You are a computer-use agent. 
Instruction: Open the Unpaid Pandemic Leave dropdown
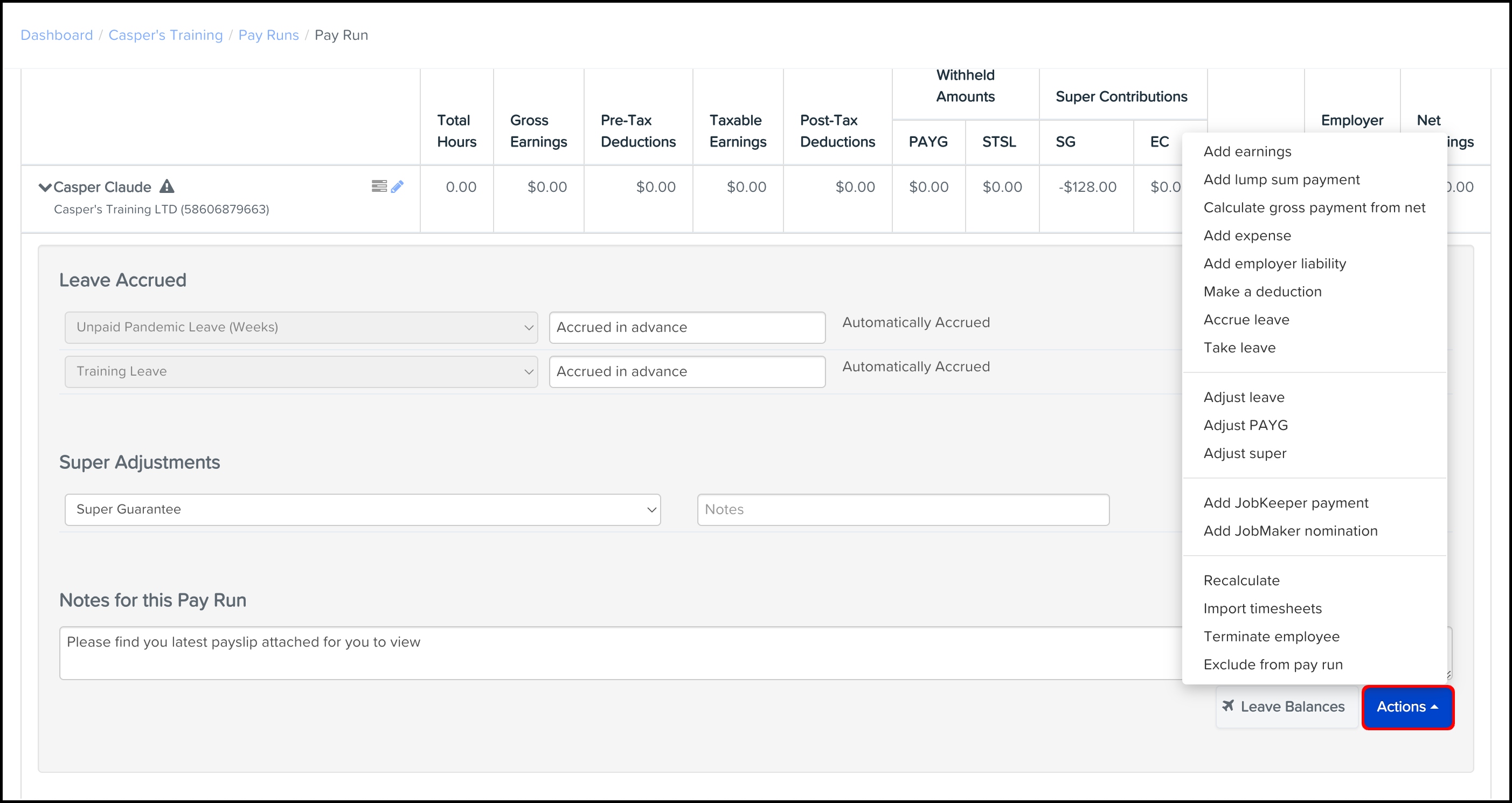(x=301, y=328)
